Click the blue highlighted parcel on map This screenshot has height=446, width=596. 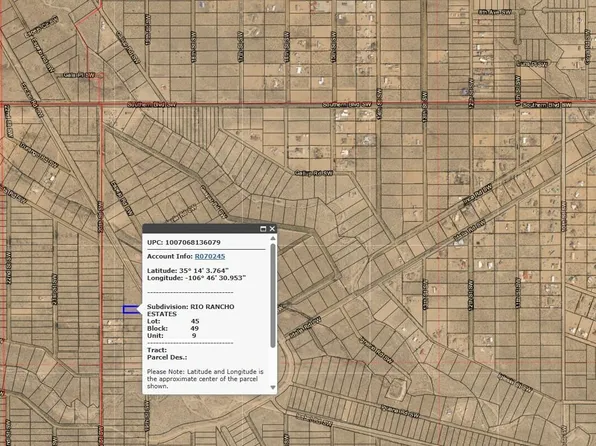point(131,310)
